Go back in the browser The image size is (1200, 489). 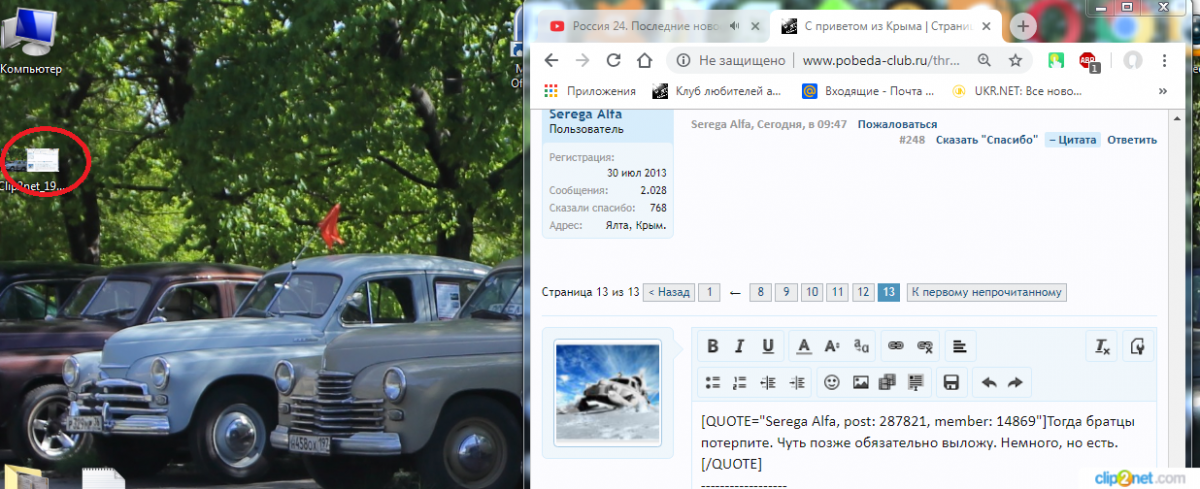[x=551, y=60]
